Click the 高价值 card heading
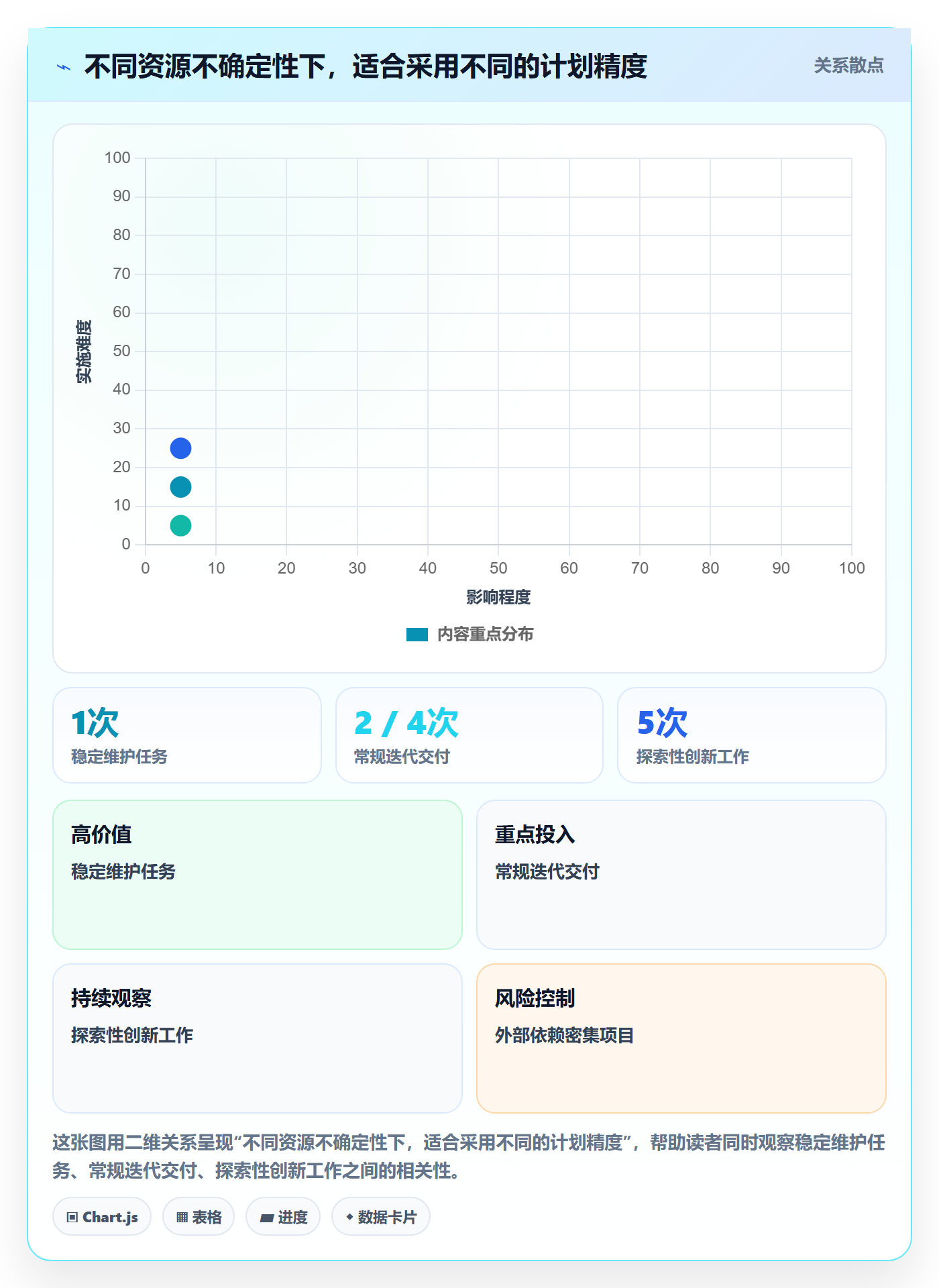The image size is (939, 1288). [101, 835]
